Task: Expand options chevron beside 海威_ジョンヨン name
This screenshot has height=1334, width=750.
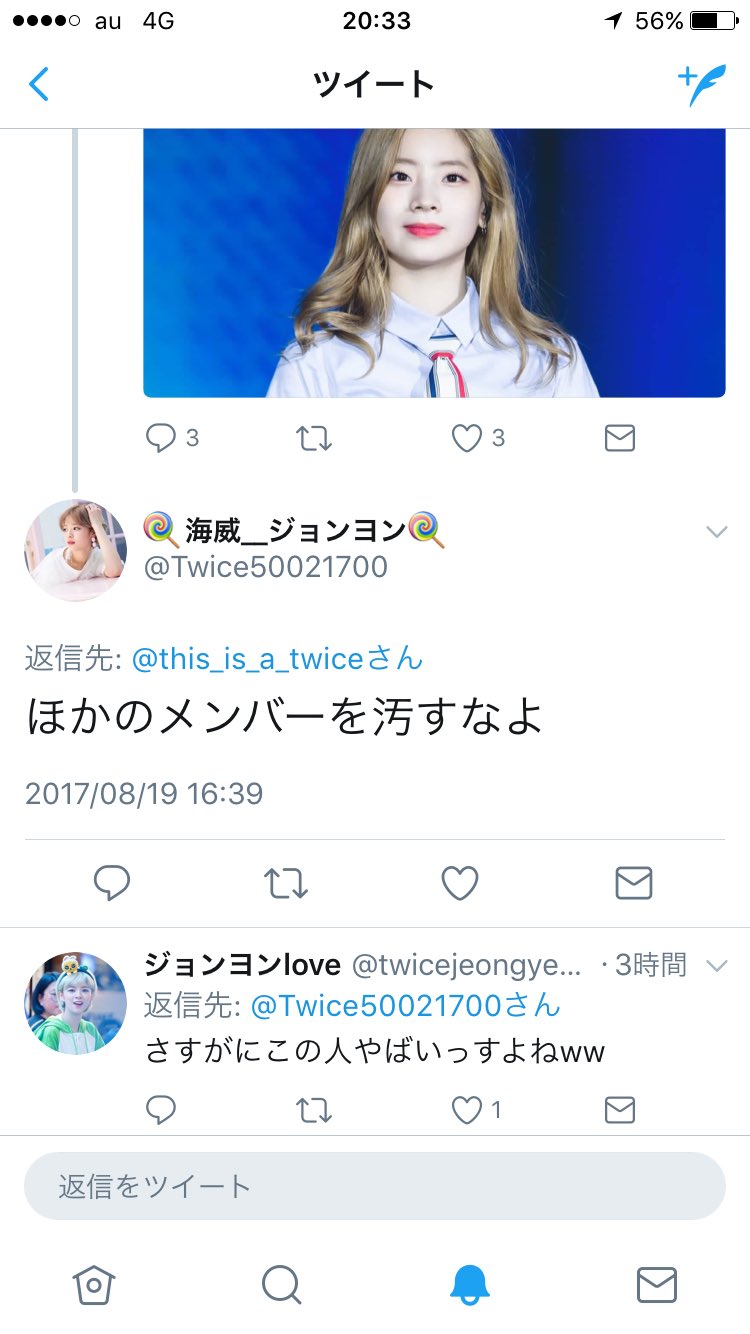Action: 716,532
